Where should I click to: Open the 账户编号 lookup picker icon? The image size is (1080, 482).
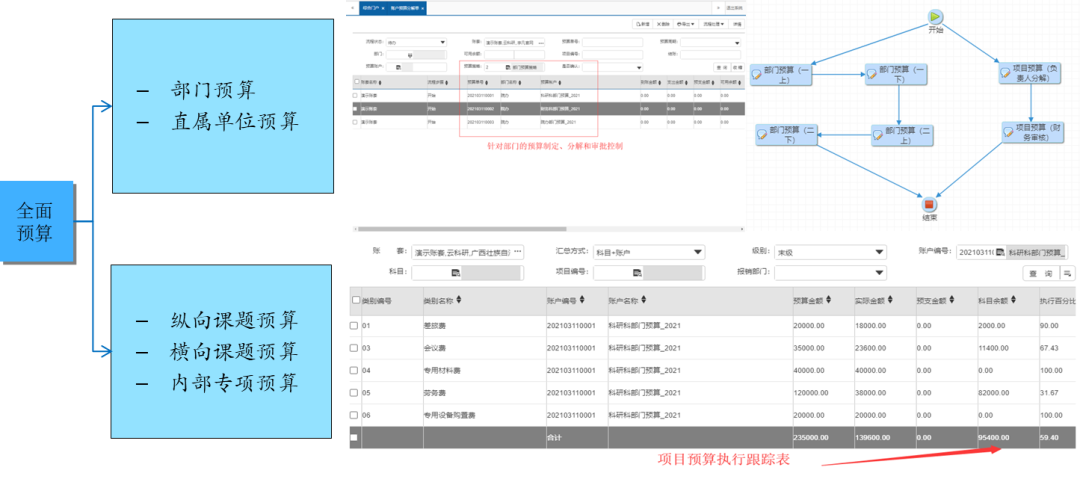coord(1001,252)
